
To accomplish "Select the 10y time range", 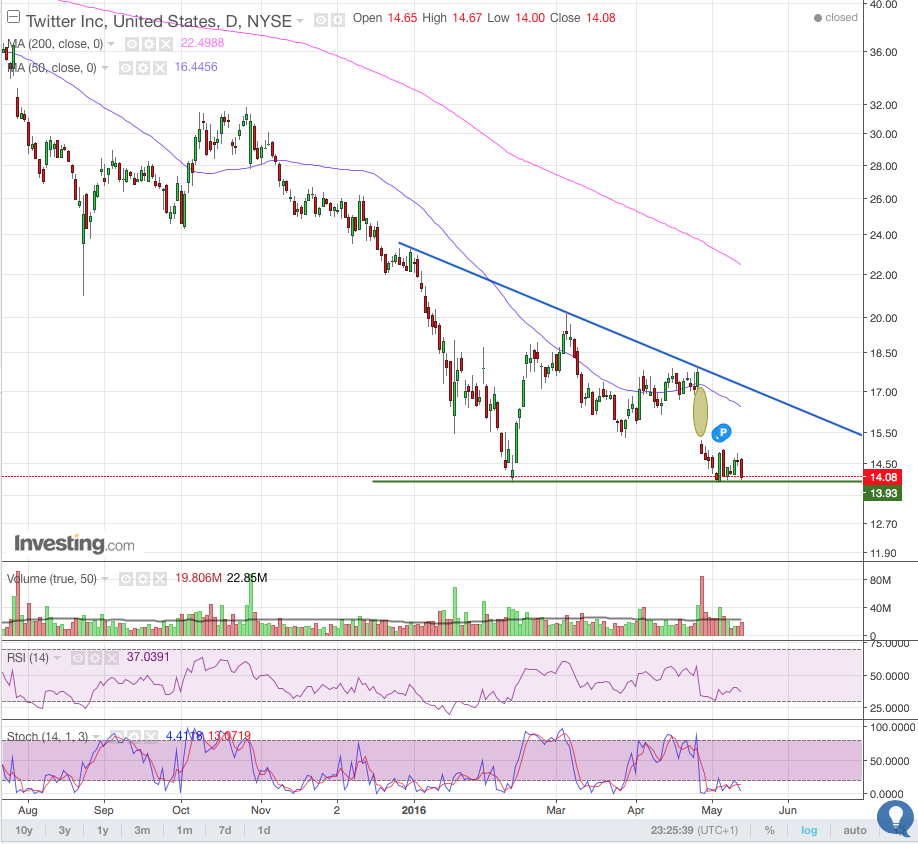I will click(x=23, y=830).
